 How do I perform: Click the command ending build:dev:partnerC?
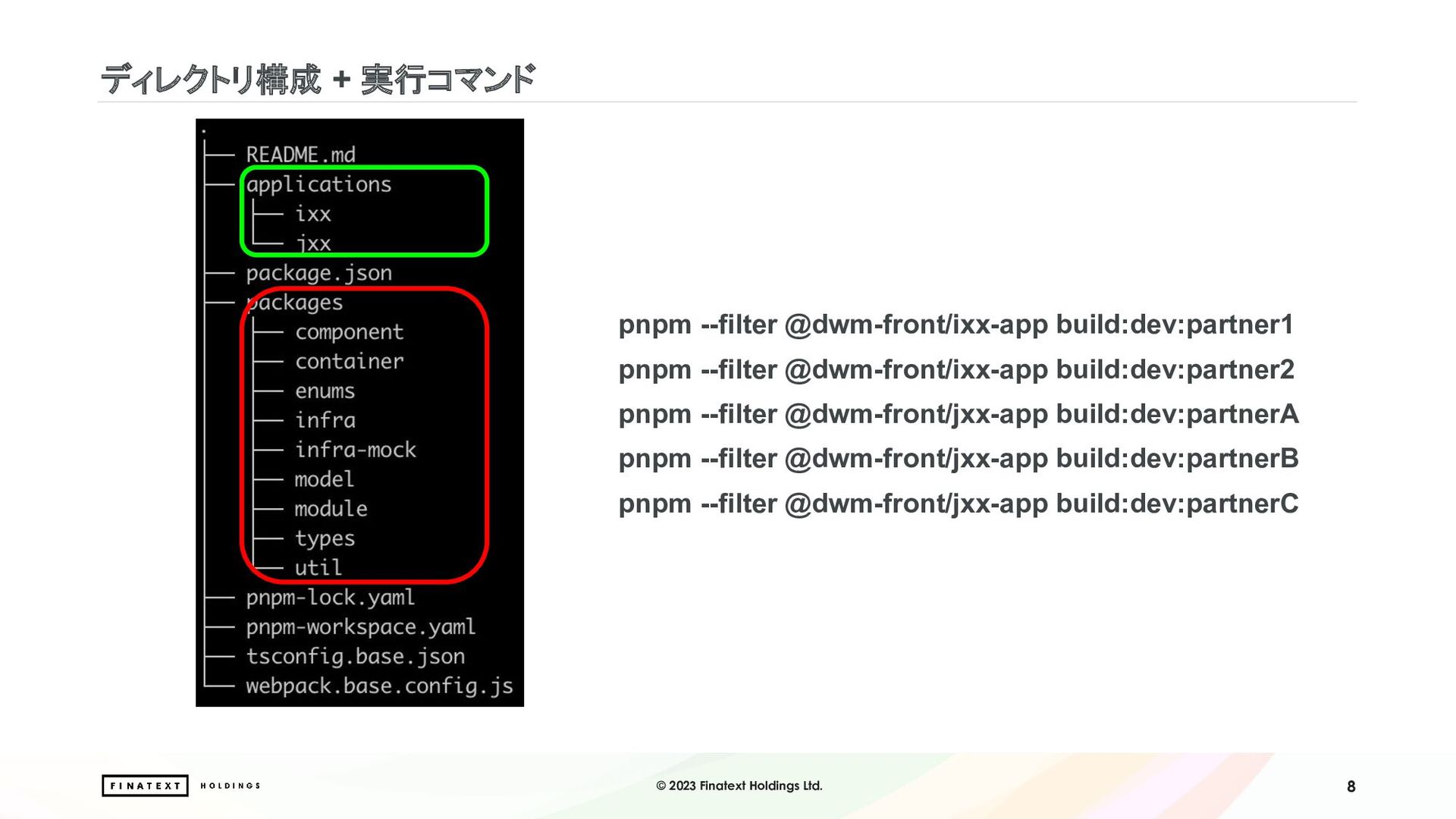pos(959,504)
